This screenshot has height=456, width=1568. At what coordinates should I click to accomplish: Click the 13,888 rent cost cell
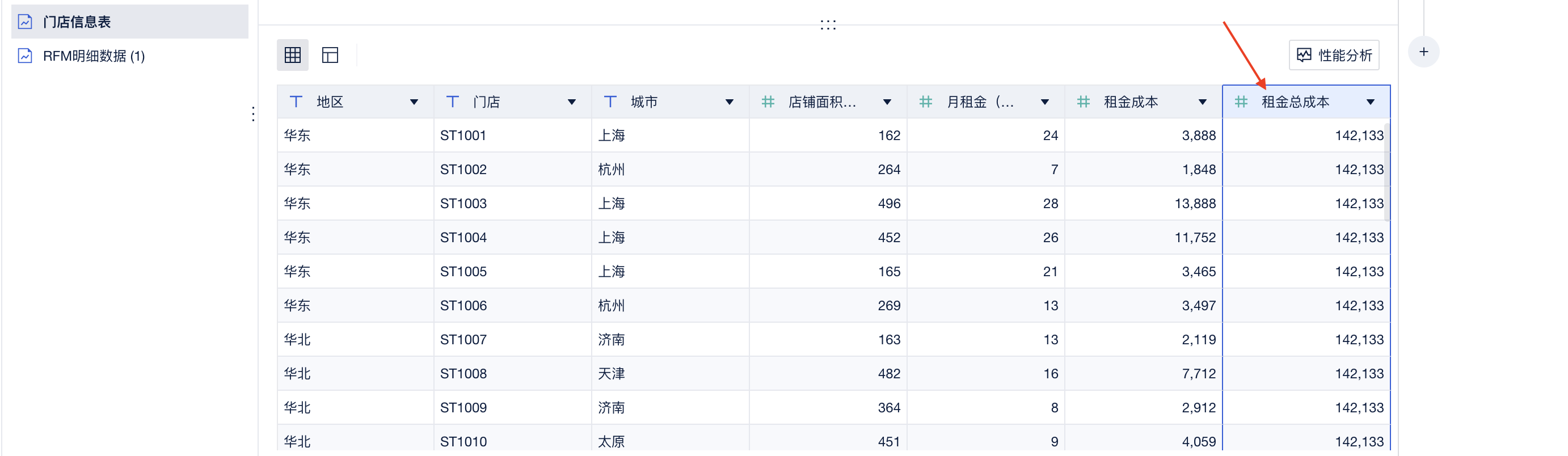pos(1144,204)
